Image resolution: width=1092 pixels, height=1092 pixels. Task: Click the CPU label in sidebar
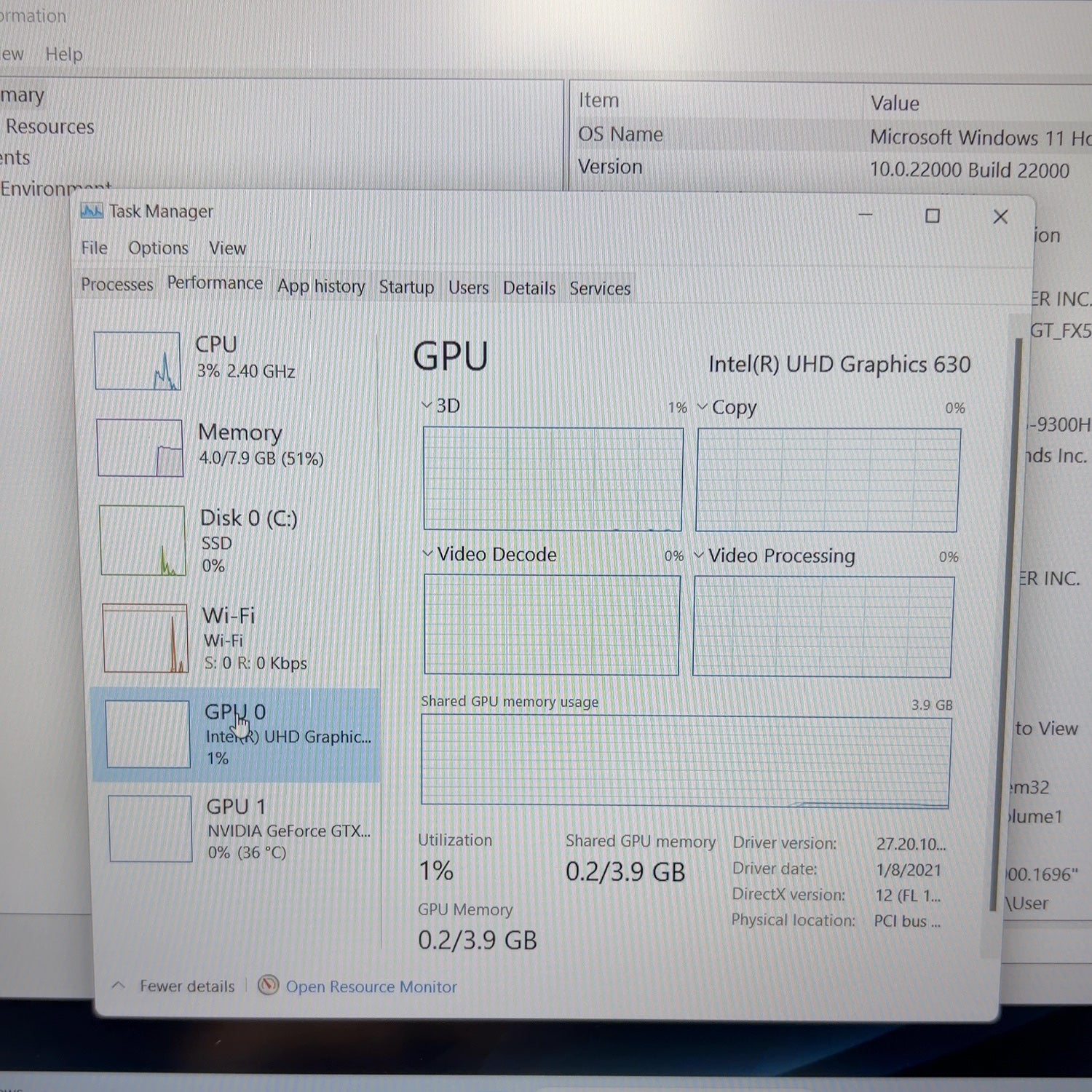click(x=216, y=344)
